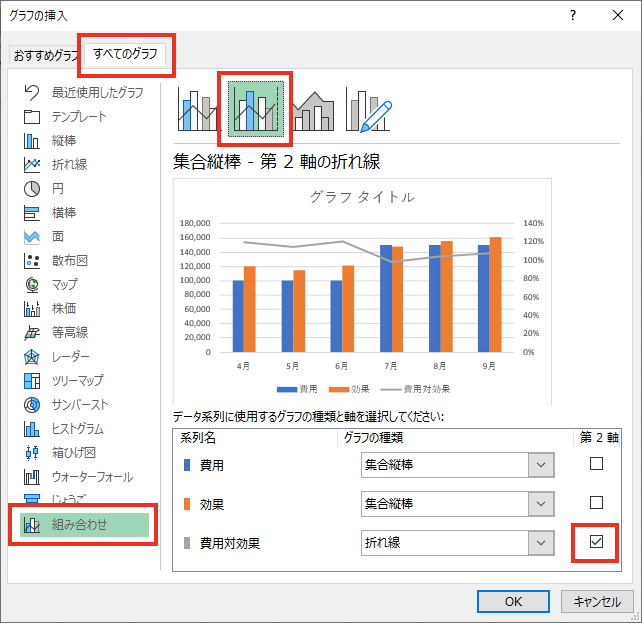Confirm with the OK button
Viewport: 642px width, 623px height.
pyautogui.click(x=513, y=601)
